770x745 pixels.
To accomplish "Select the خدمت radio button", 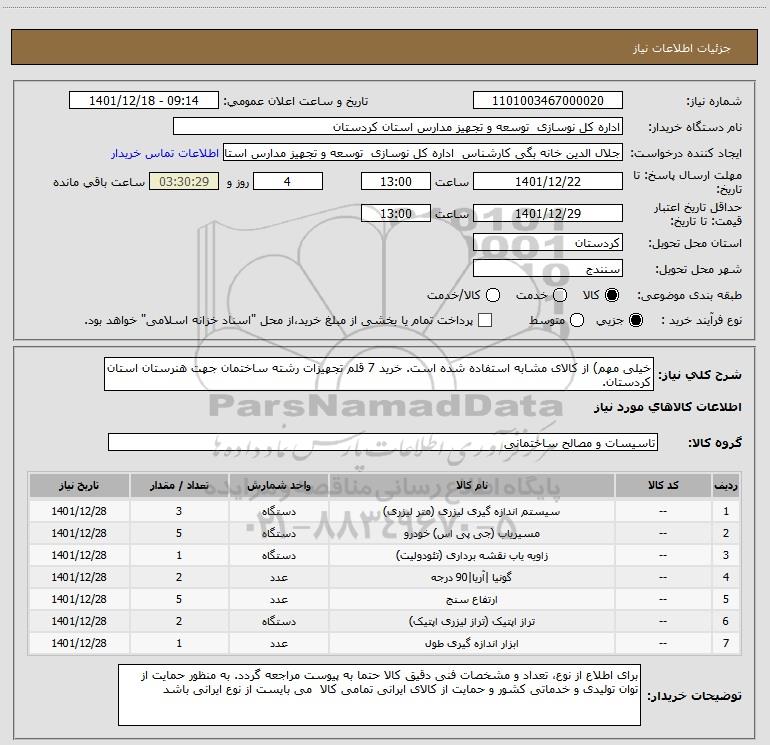I will [560, 295].
